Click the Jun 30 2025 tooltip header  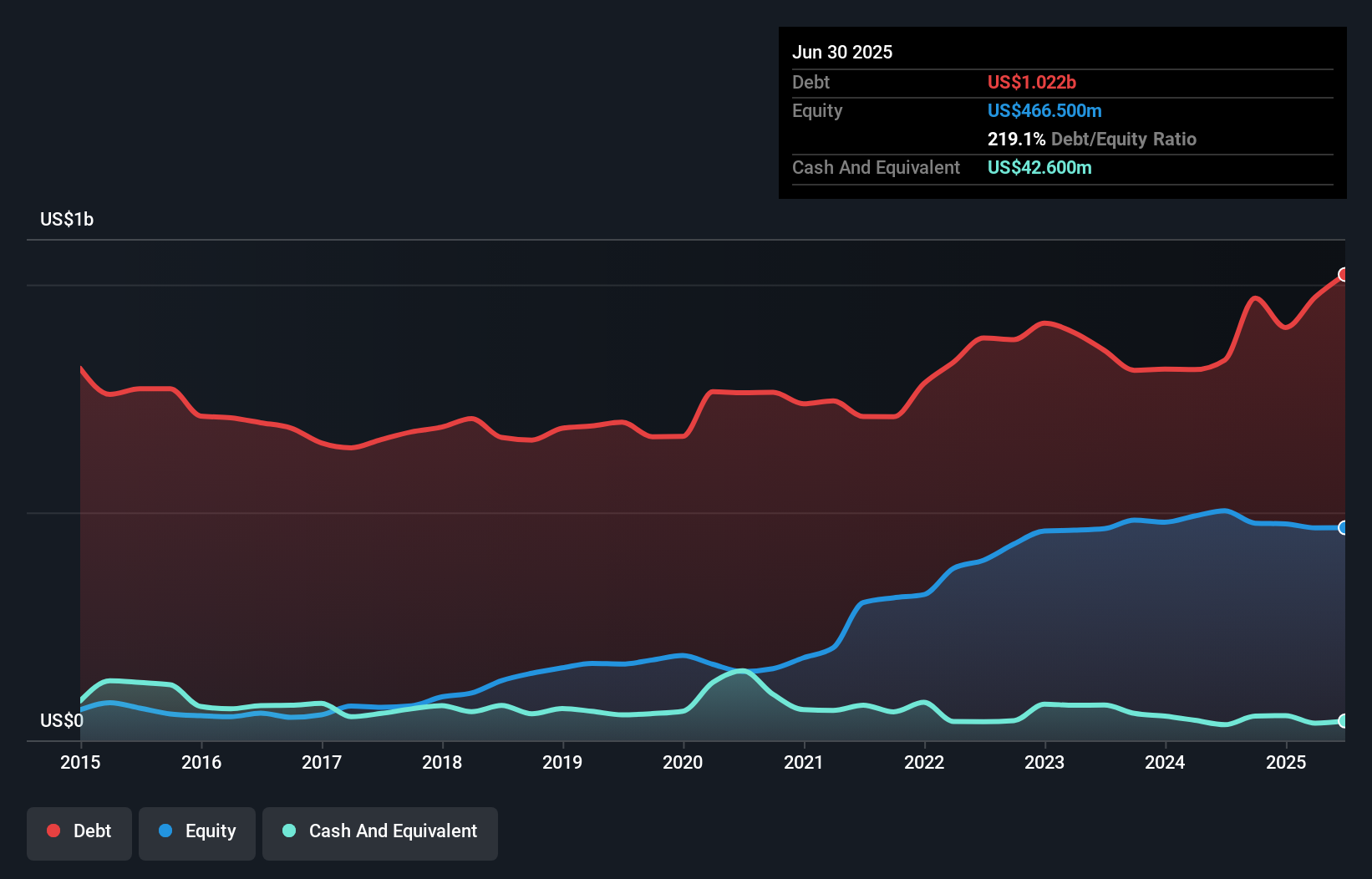(x=842, y=52)
